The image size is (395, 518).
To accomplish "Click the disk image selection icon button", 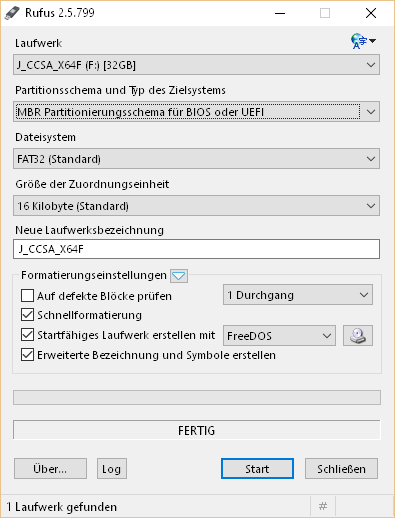I will coord(358,336).
